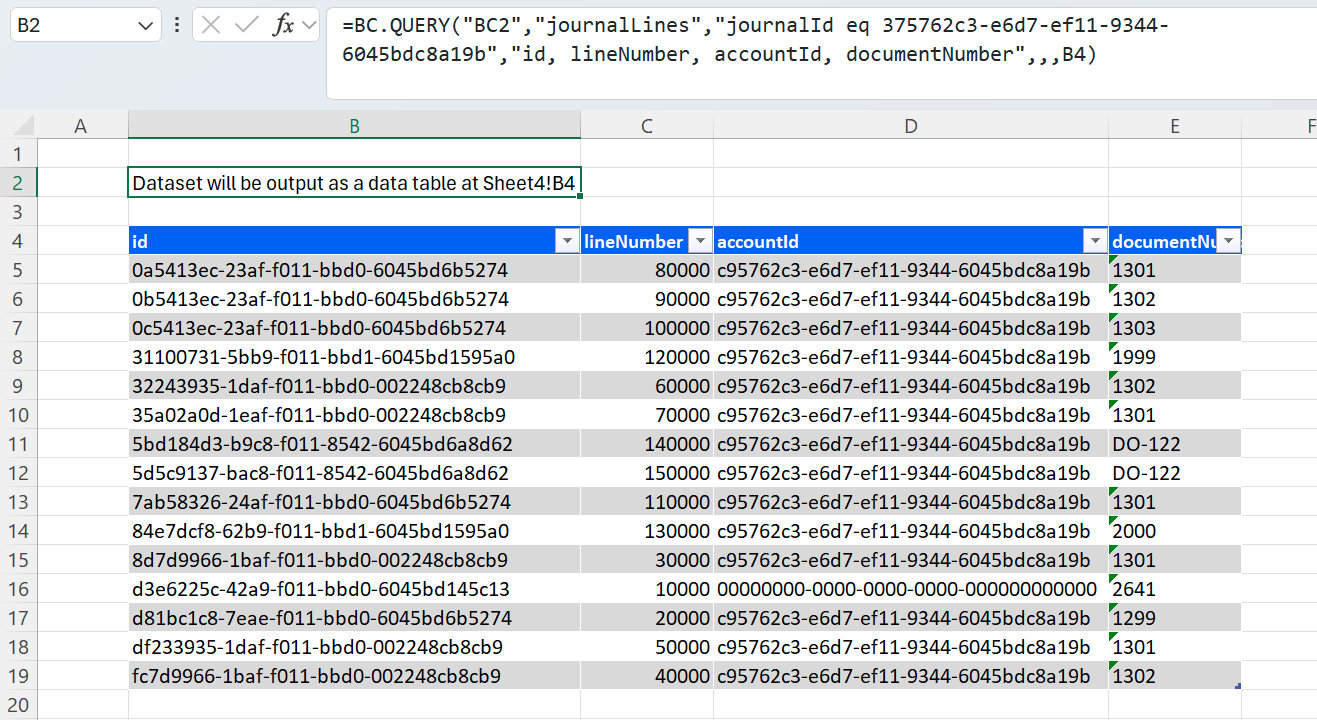Click the Enter checkmark in formula bar
Screen dimensions: 1317x720
tap(246, 26)
